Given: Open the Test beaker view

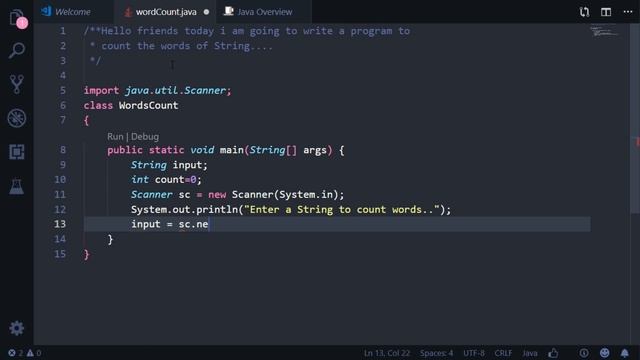Looking at the screenshot, I should (x=17, y=186).
